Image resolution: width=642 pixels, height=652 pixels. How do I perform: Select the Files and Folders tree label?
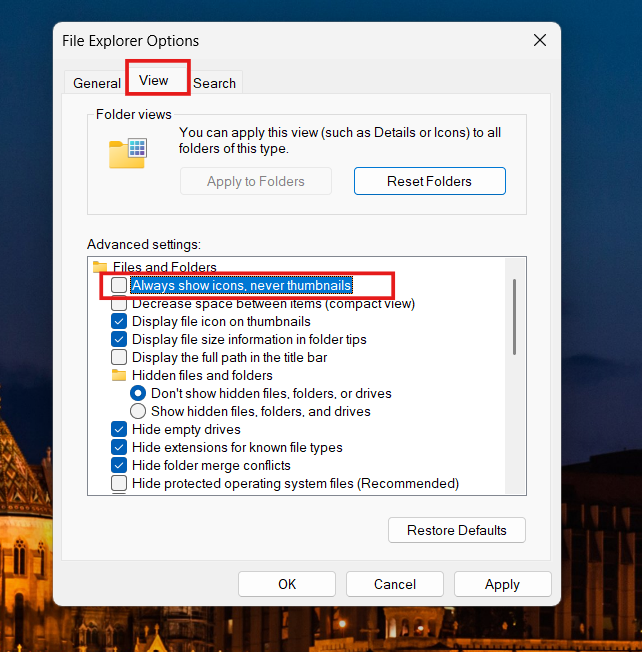165,267
